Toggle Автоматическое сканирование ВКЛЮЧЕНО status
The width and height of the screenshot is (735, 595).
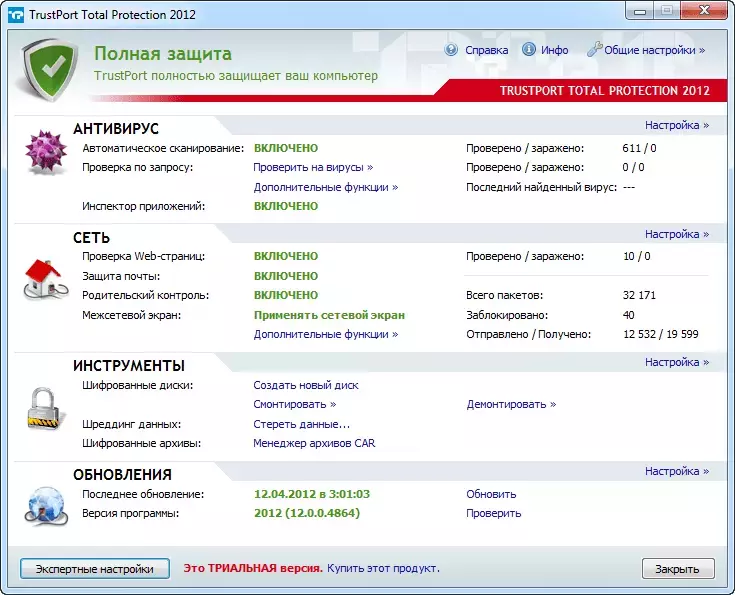286,148
